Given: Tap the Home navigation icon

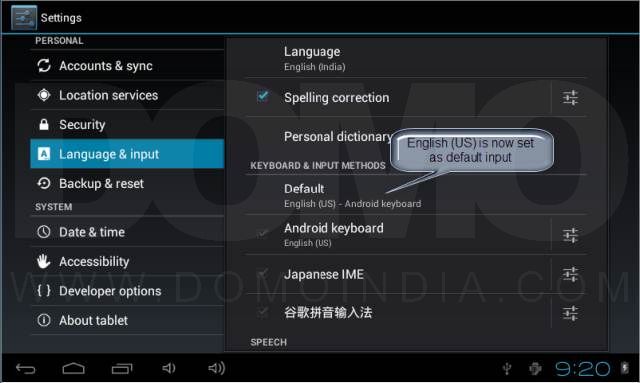Looking at the screenshot, I should [73, 368].
